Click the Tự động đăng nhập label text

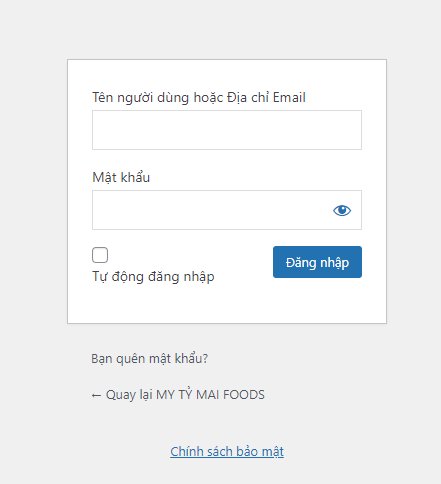(153, 277)
